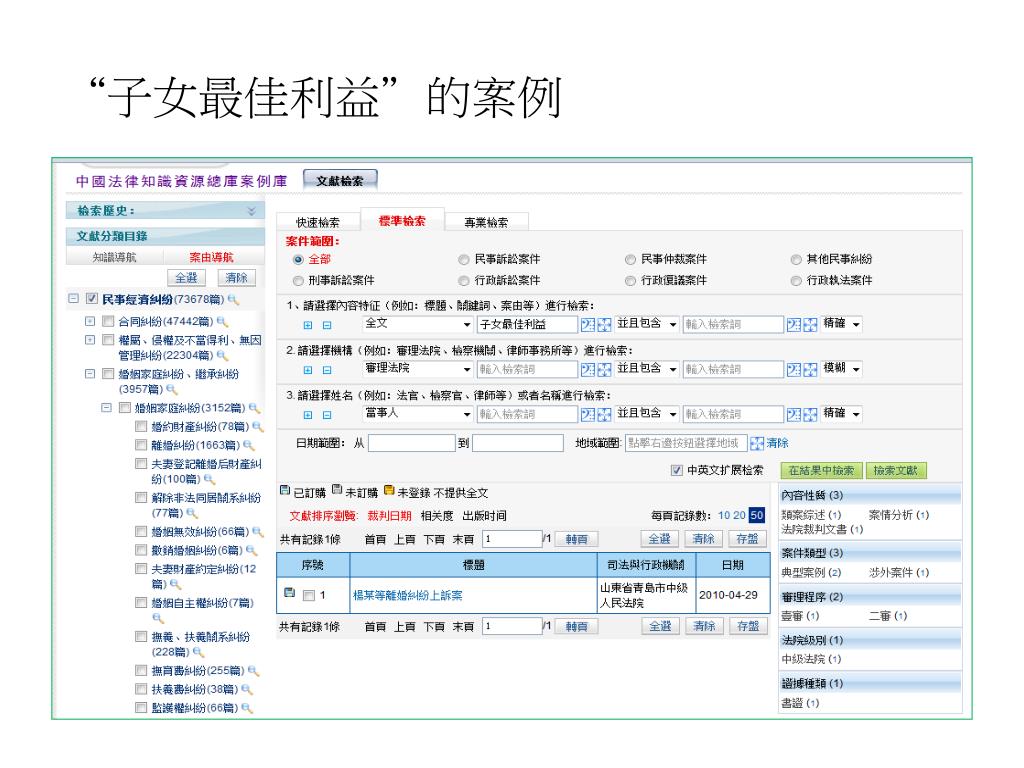Image resolution: width=1024 pixels, height=768 pixels.
Task: Select 刑事訴訟案件 radio button
Action: [298, 281]
